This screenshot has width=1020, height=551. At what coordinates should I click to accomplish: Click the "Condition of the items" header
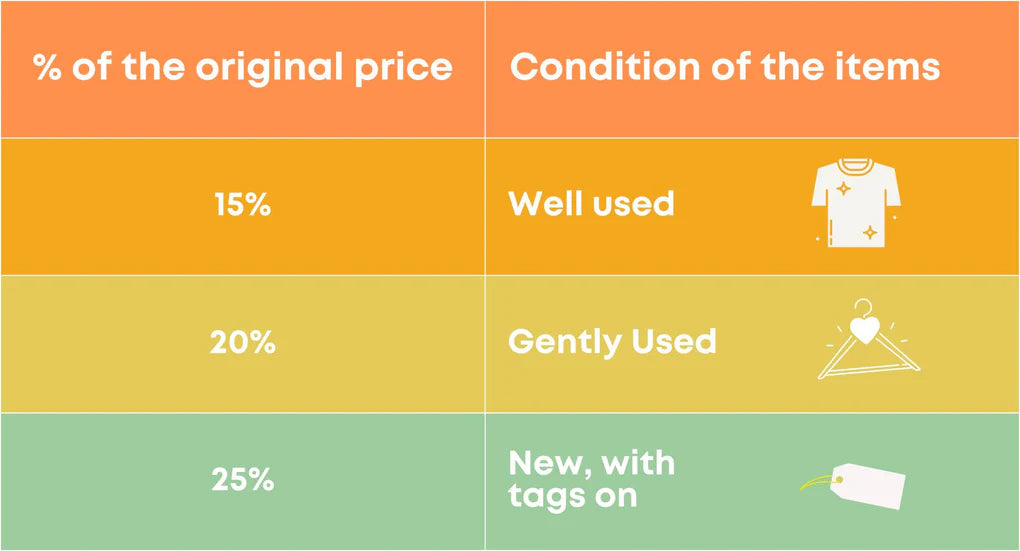(x=725, y=66)
